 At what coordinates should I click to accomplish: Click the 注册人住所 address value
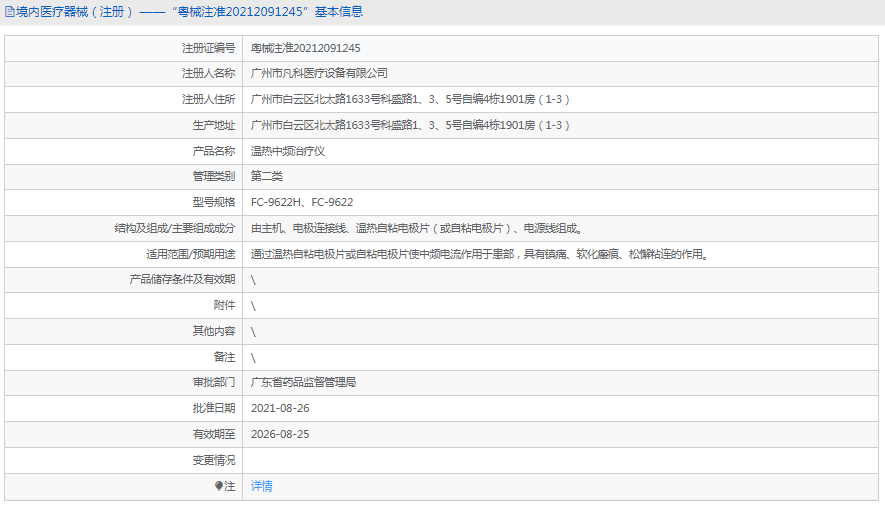coord(410,99)
